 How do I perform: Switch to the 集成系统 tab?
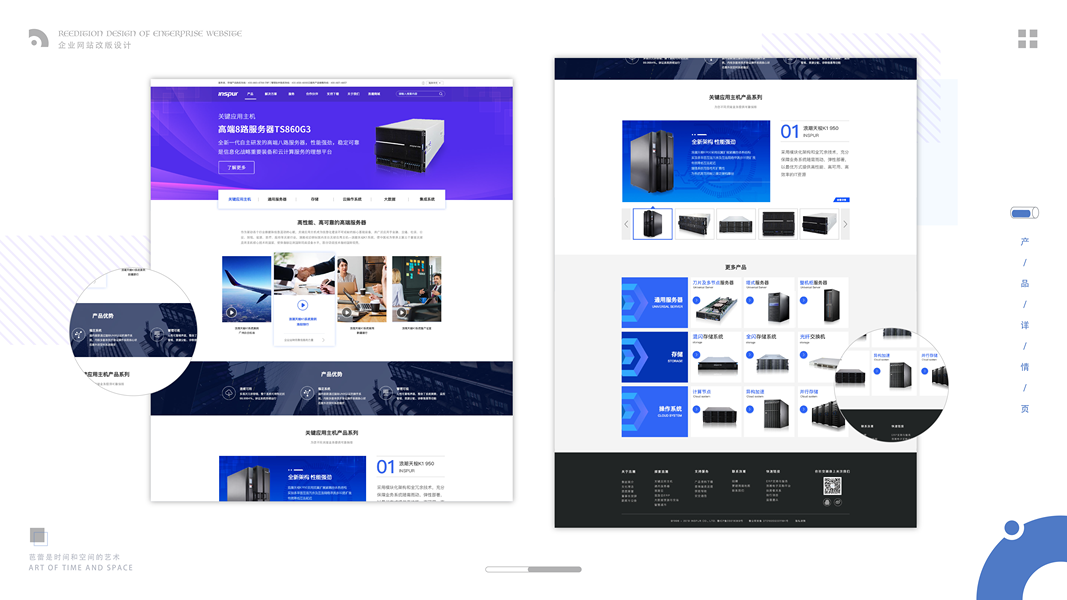[427, 199]
